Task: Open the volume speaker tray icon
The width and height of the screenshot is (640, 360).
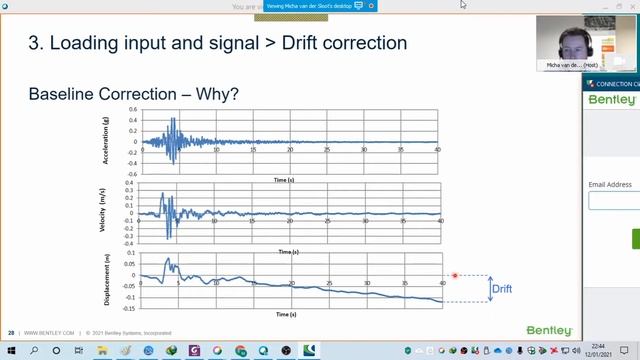Action: [x=576, y=351]
